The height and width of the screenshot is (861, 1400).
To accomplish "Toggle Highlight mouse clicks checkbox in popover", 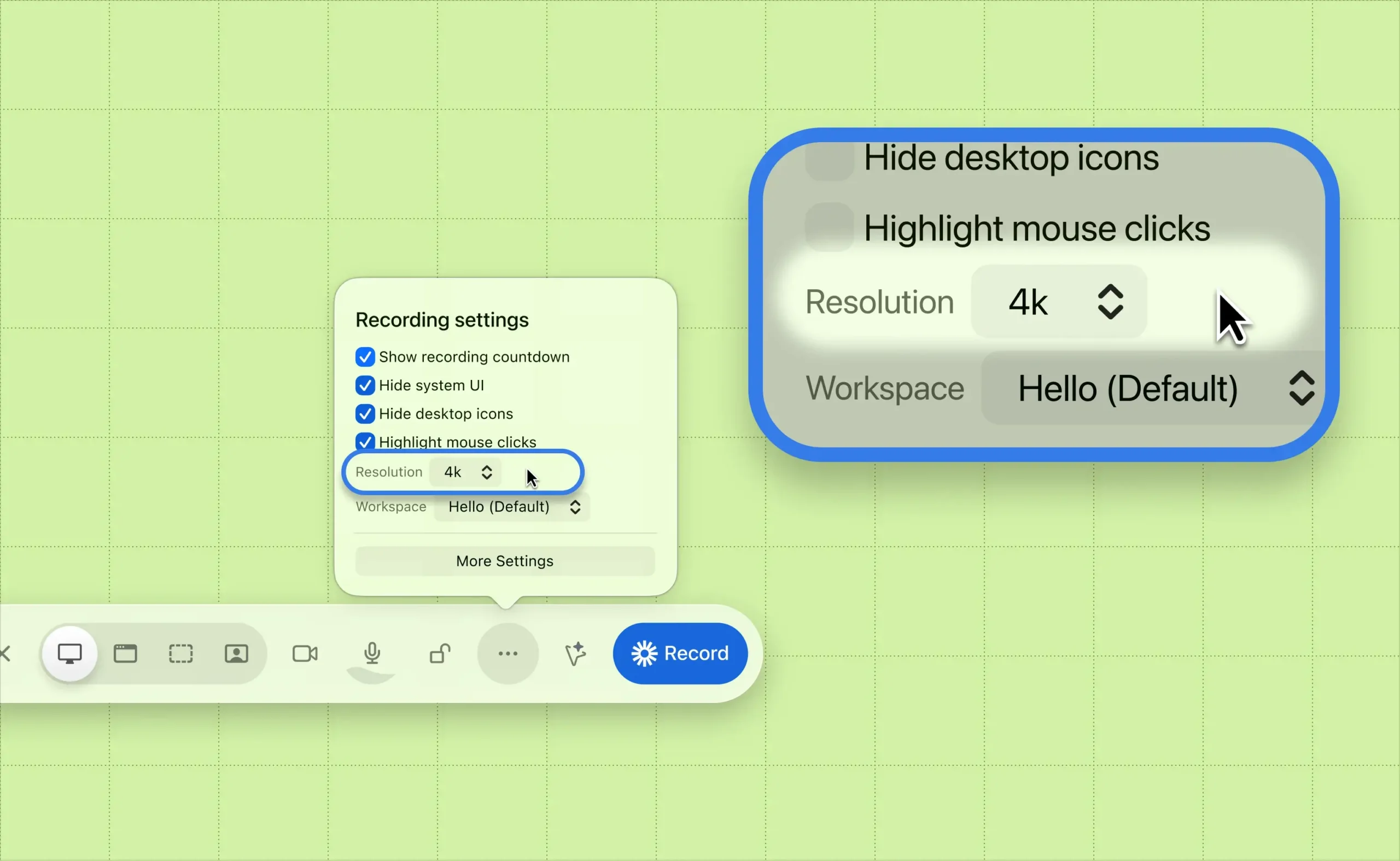I will pos(365,441).
